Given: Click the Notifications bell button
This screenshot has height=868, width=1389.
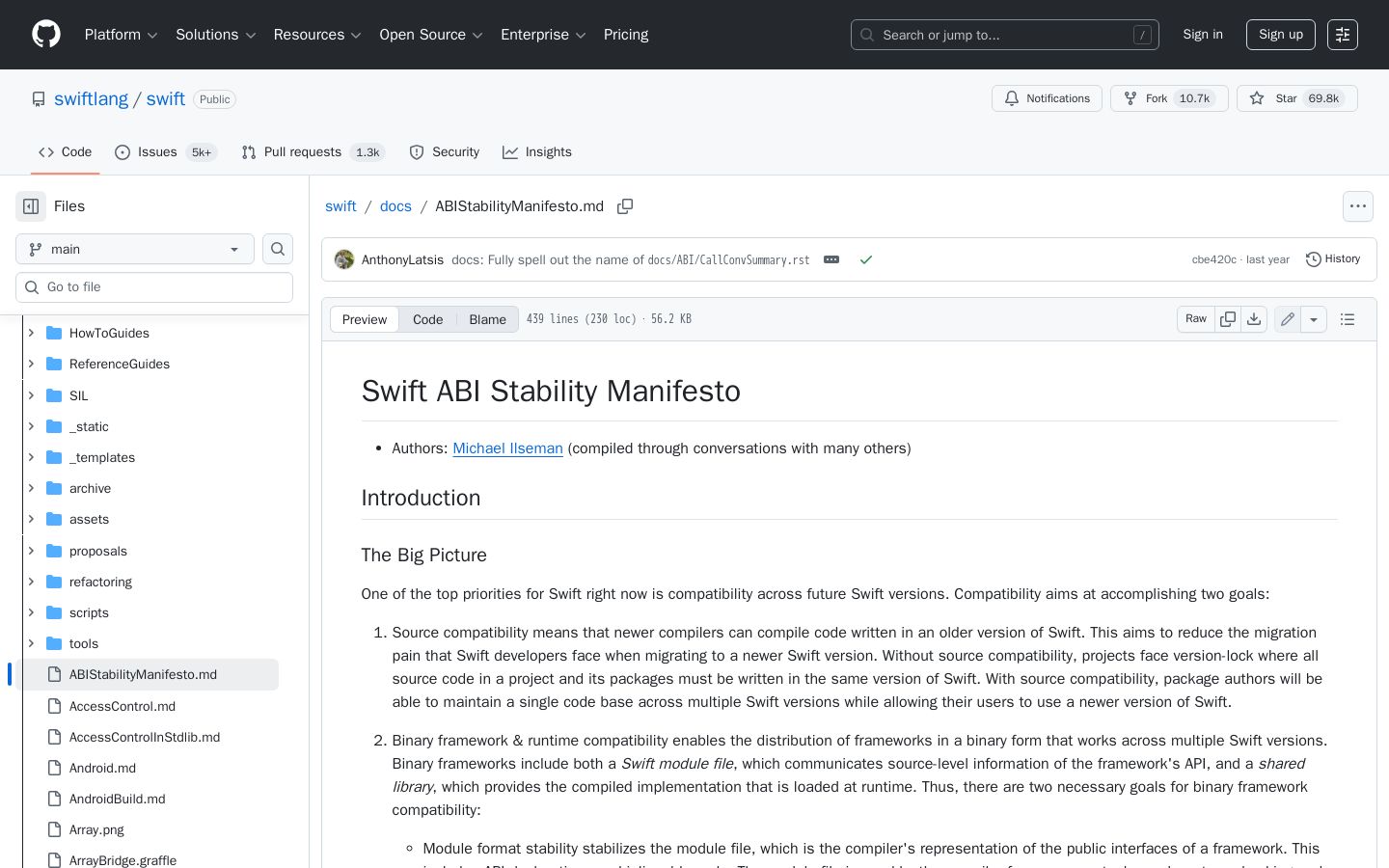Looking at the screenshot, I should pos(1047,98).
